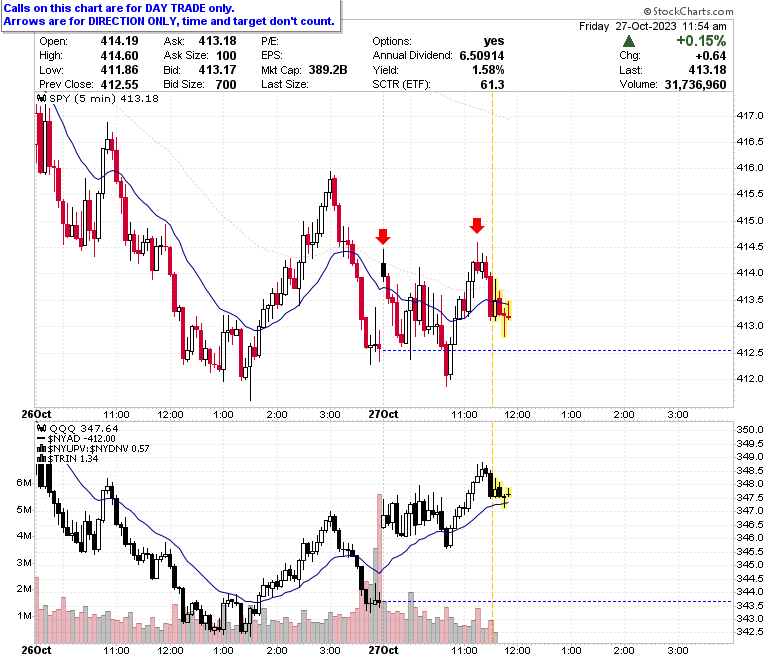This screenshot has height=659, width=780.
Task: Click the 'EPS:' label
Action: [272, 56]
